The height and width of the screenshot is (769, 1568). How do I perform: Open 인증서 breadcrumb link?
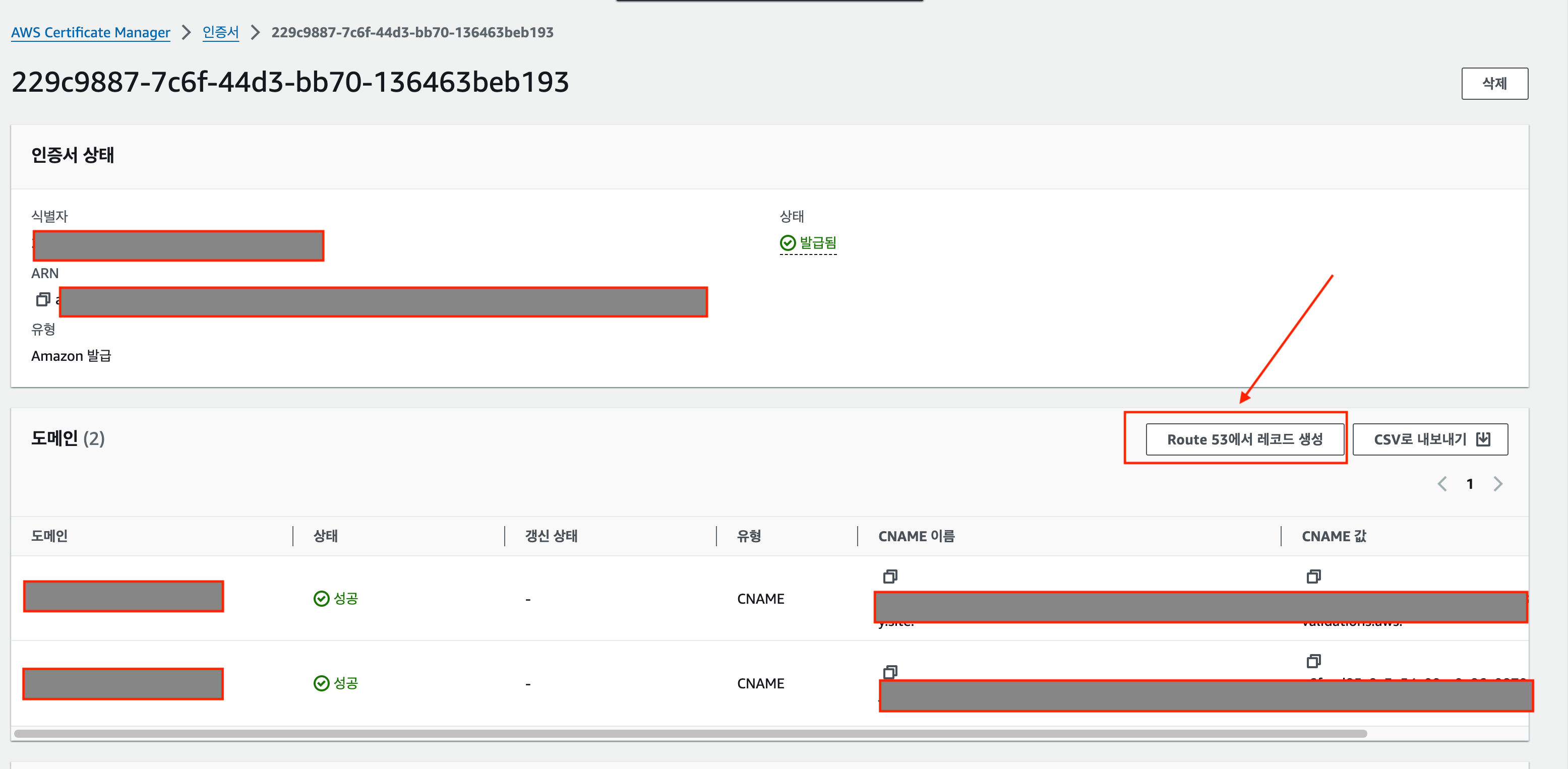tap(220, 32)
